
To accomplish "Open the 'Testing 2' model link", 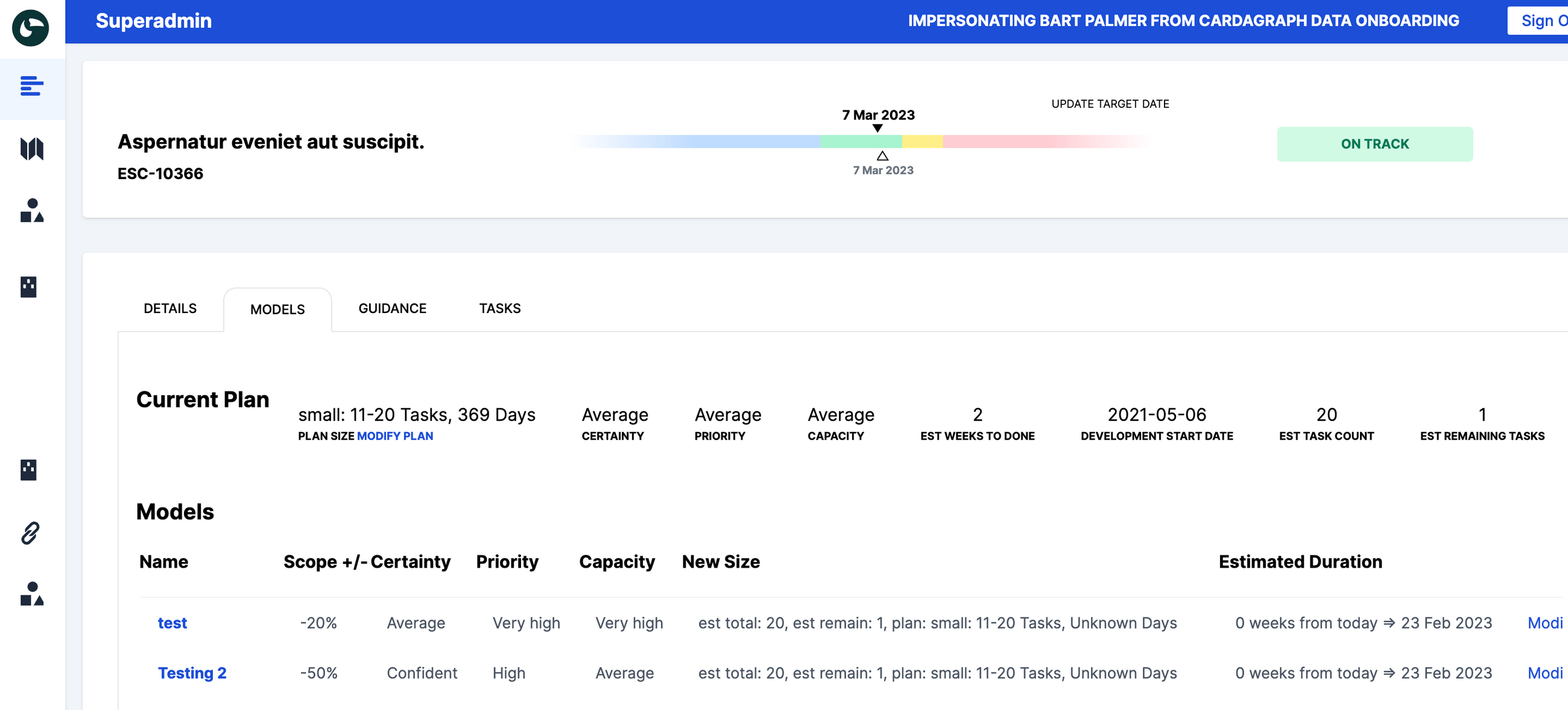I will tap(192, 673).
